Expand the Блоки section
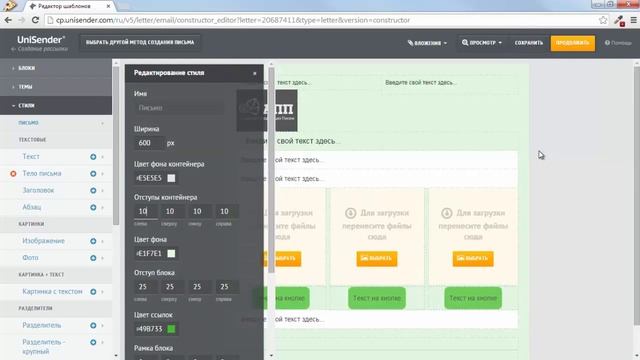 click(56, 68)
